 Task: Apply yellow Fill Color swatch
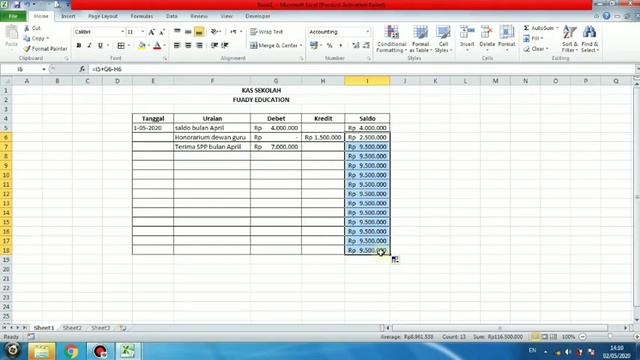(x=142, y=45)
